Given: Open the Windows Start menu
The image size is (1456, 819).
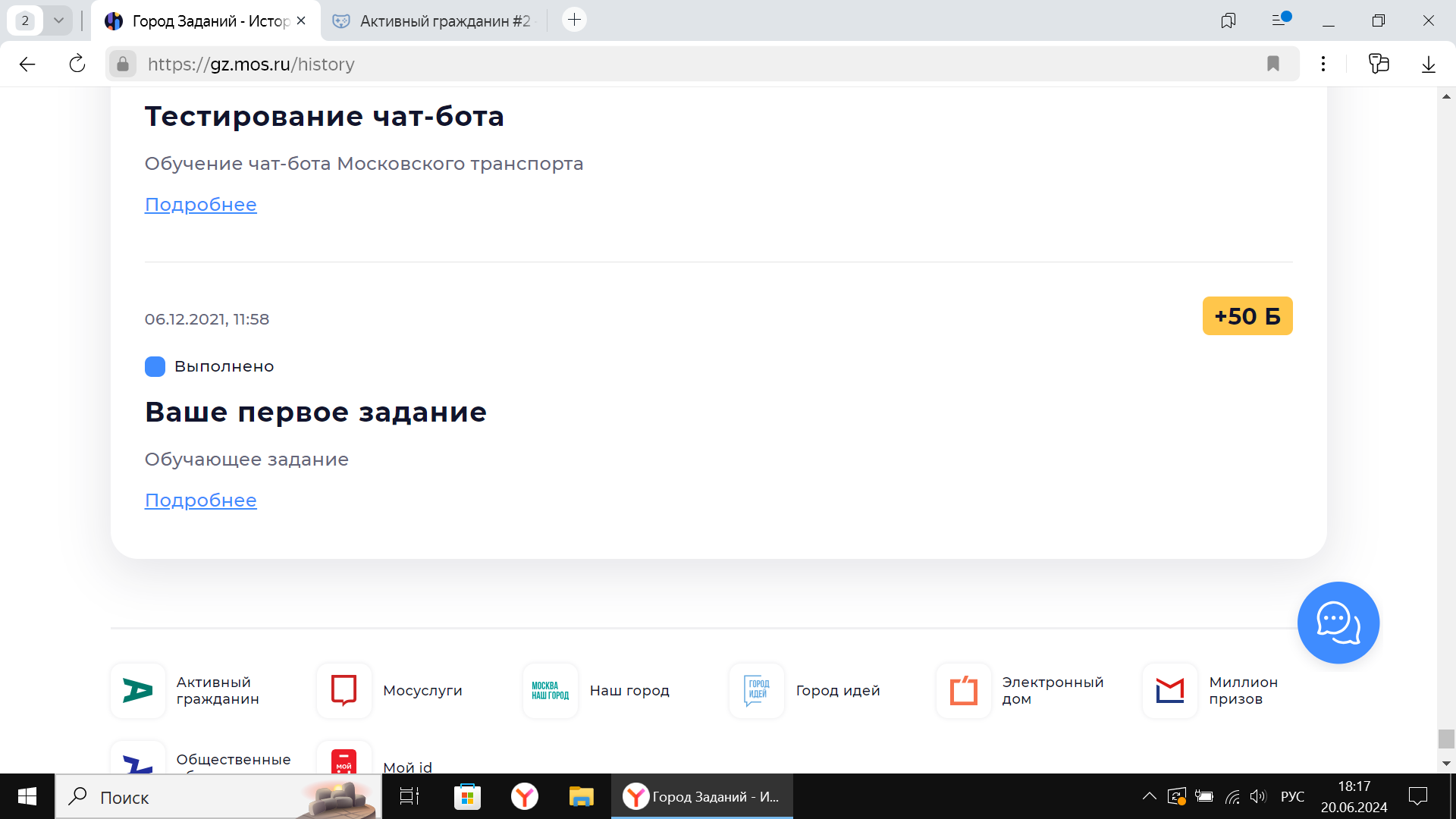Looking at the screenshot, I should click(27, 796).
